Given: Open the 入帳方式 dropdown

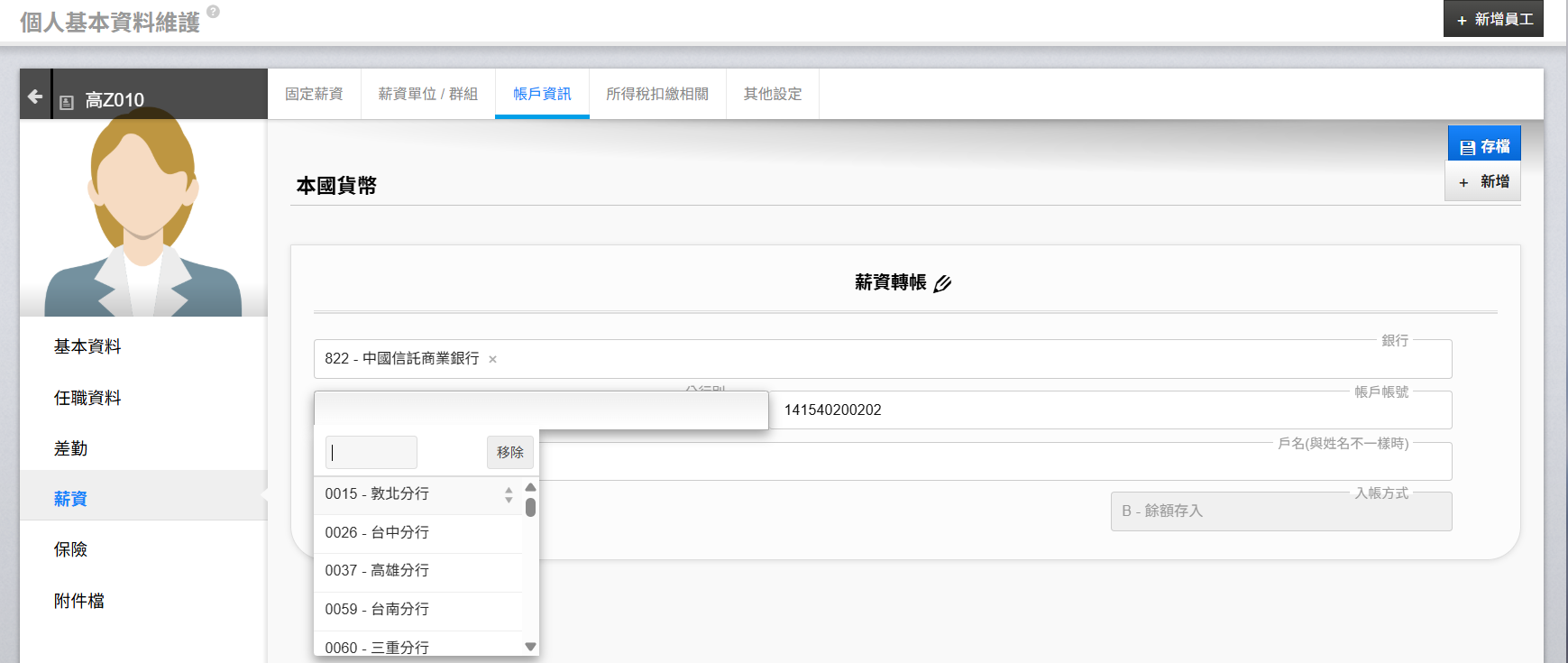Looking at the screenshot, I should pos(1280,511).
